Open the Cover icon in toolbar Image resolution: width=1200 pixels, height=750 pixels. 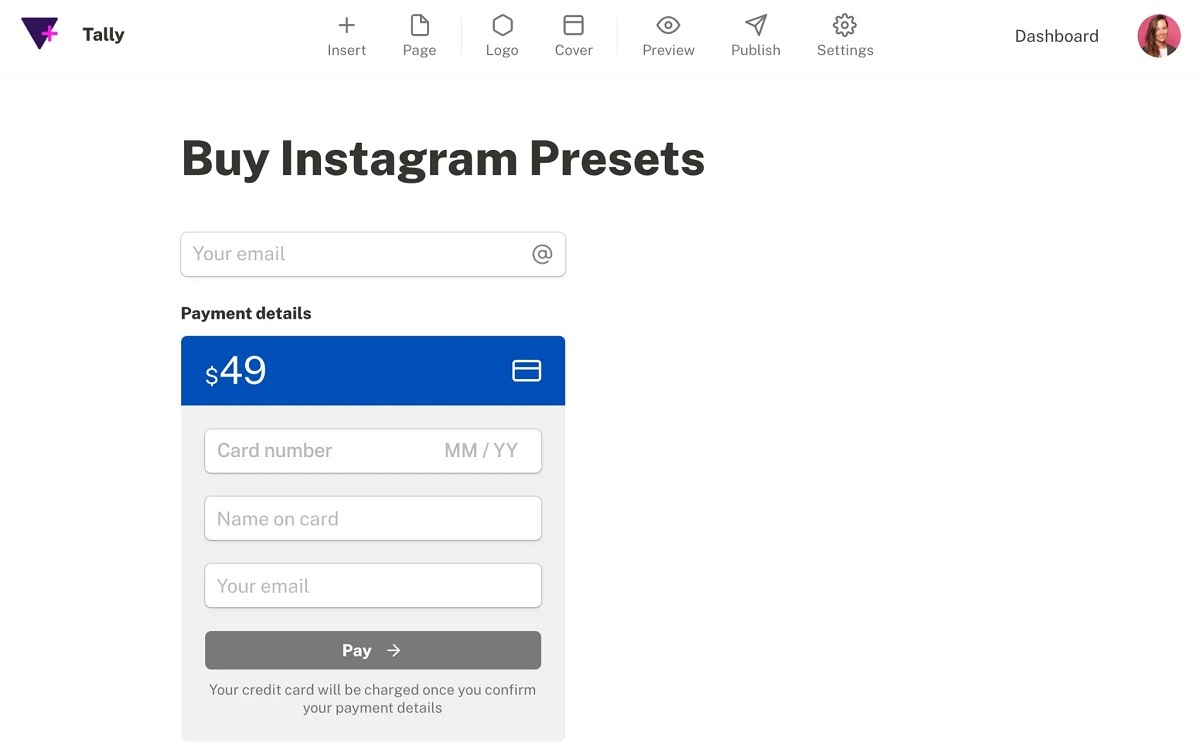tap(573, 25)
